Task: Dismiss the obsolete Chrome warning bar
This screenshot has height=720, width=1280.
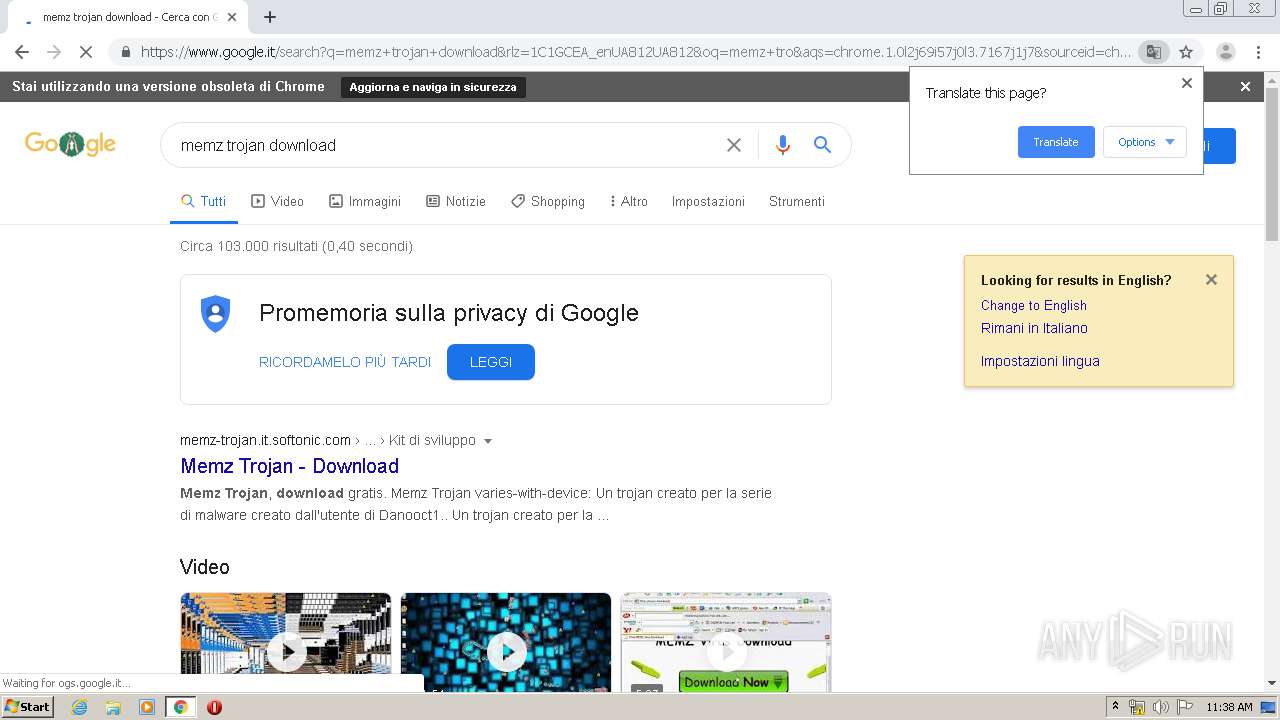Action: [x=1245, y=87]
